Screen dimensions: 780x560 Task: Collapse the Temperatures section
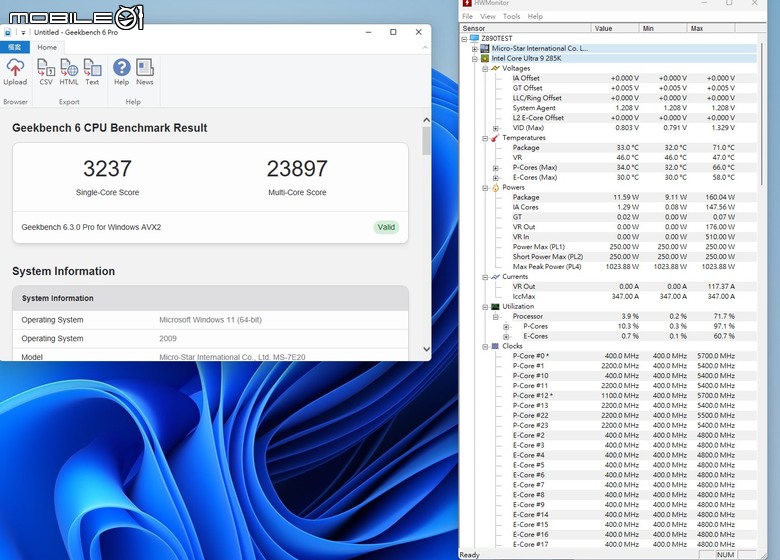pyautogui.click(x=485, y=138)
